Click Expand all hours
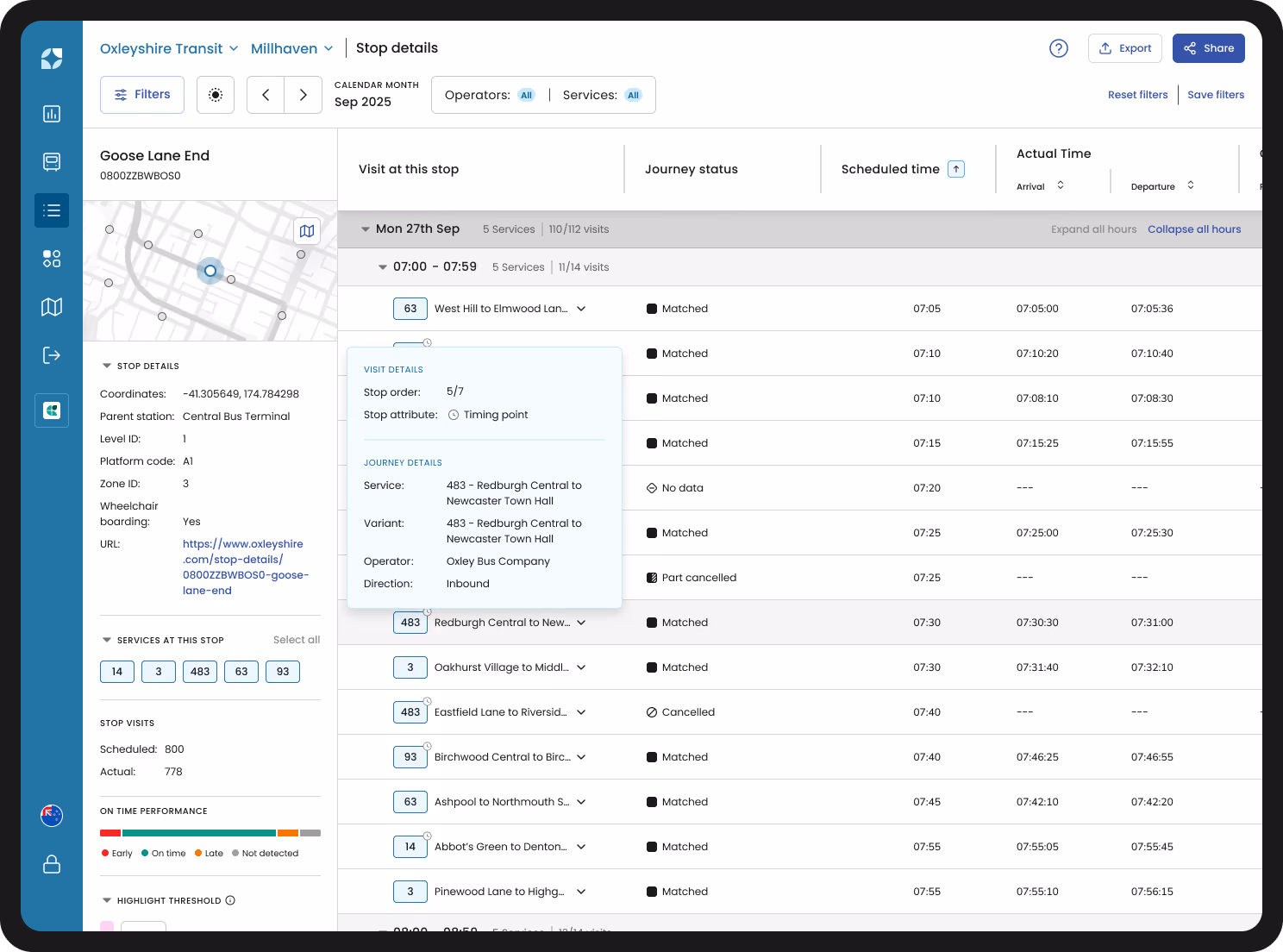The image size is (1283, 952). point(1093,229)
